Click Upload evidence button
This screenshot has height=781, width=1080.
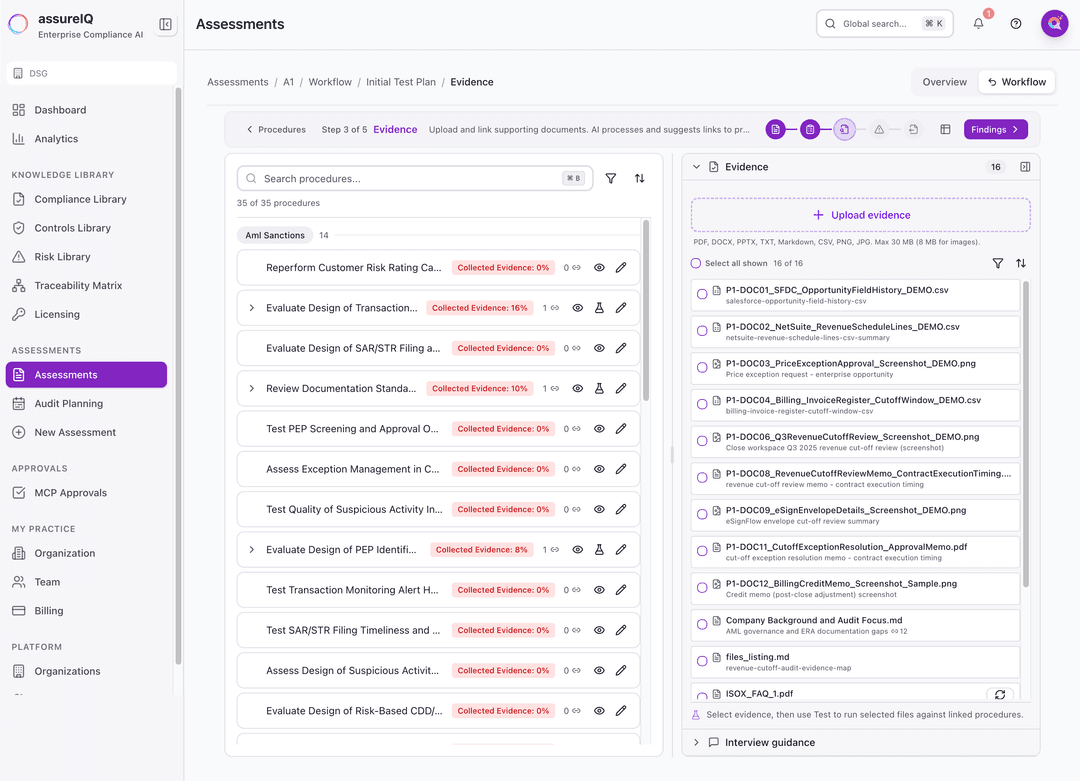point(860,215)
